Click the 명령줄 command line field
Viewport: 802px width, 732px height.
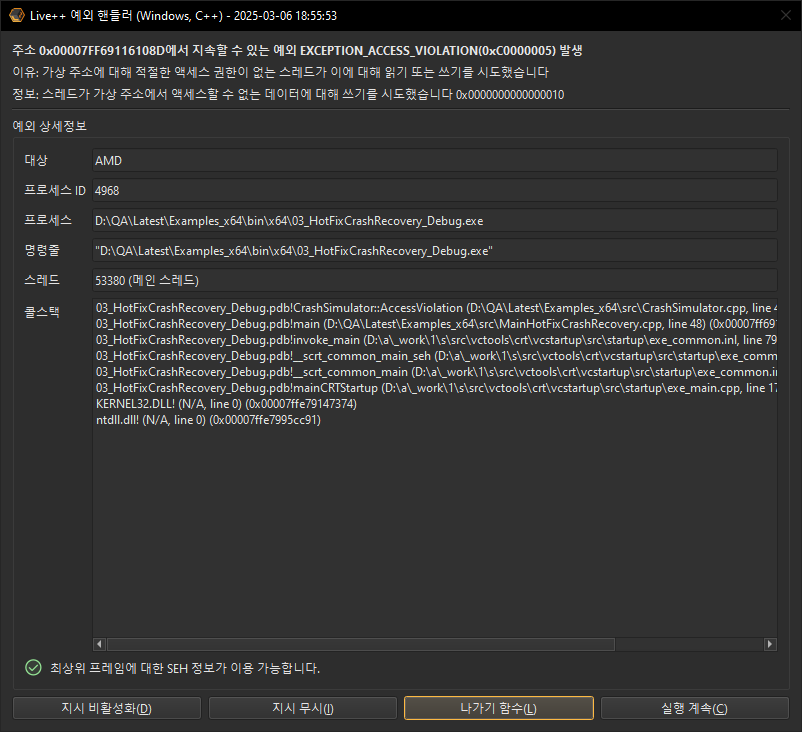[435, 251]
